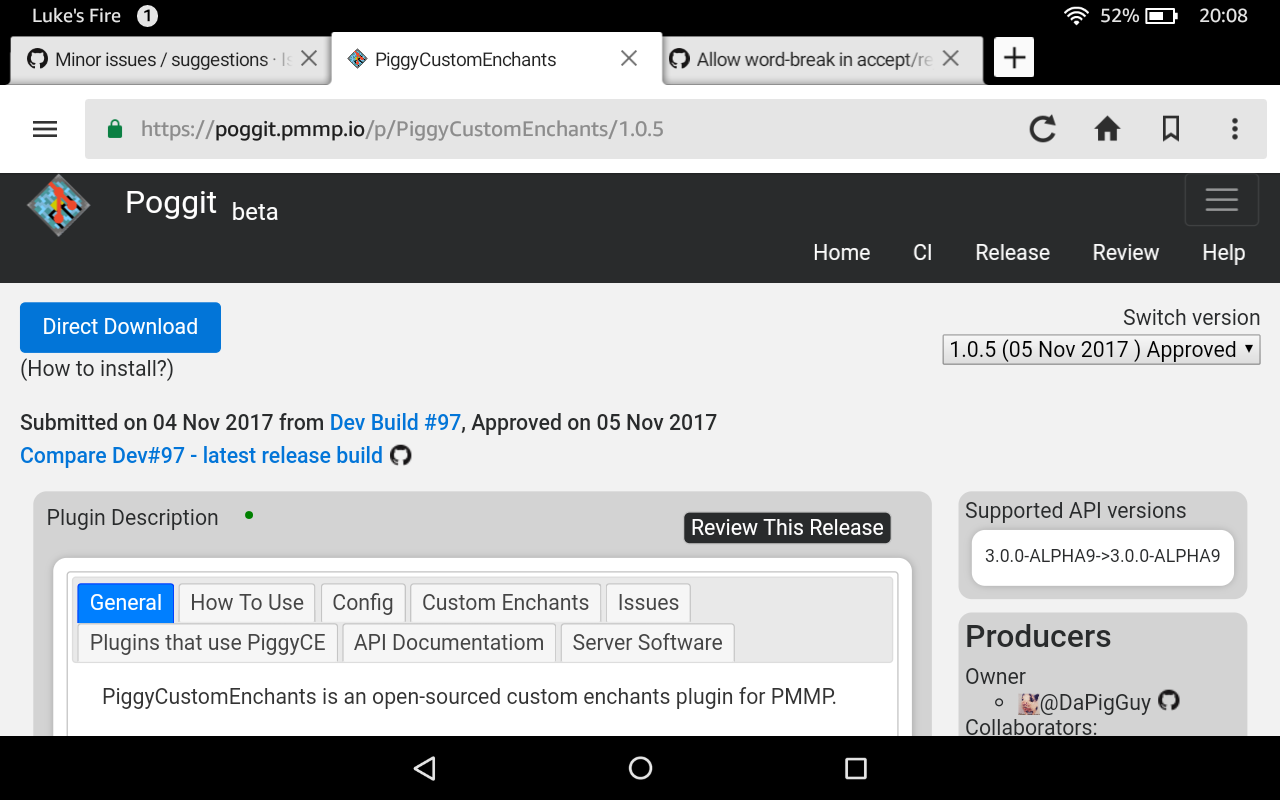Open a new browser tab
This screenshot has height=800, width=1280.
1013,57
